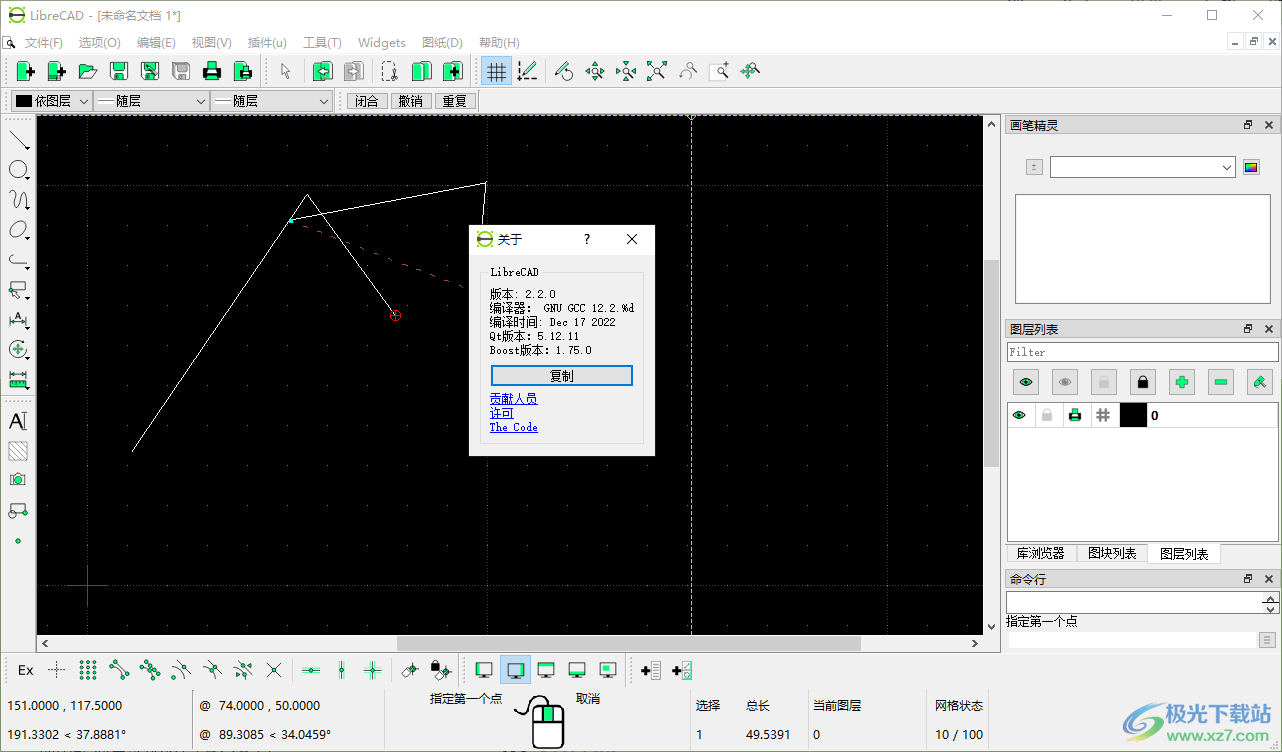Close the 关于 dialog

[632, 239]
